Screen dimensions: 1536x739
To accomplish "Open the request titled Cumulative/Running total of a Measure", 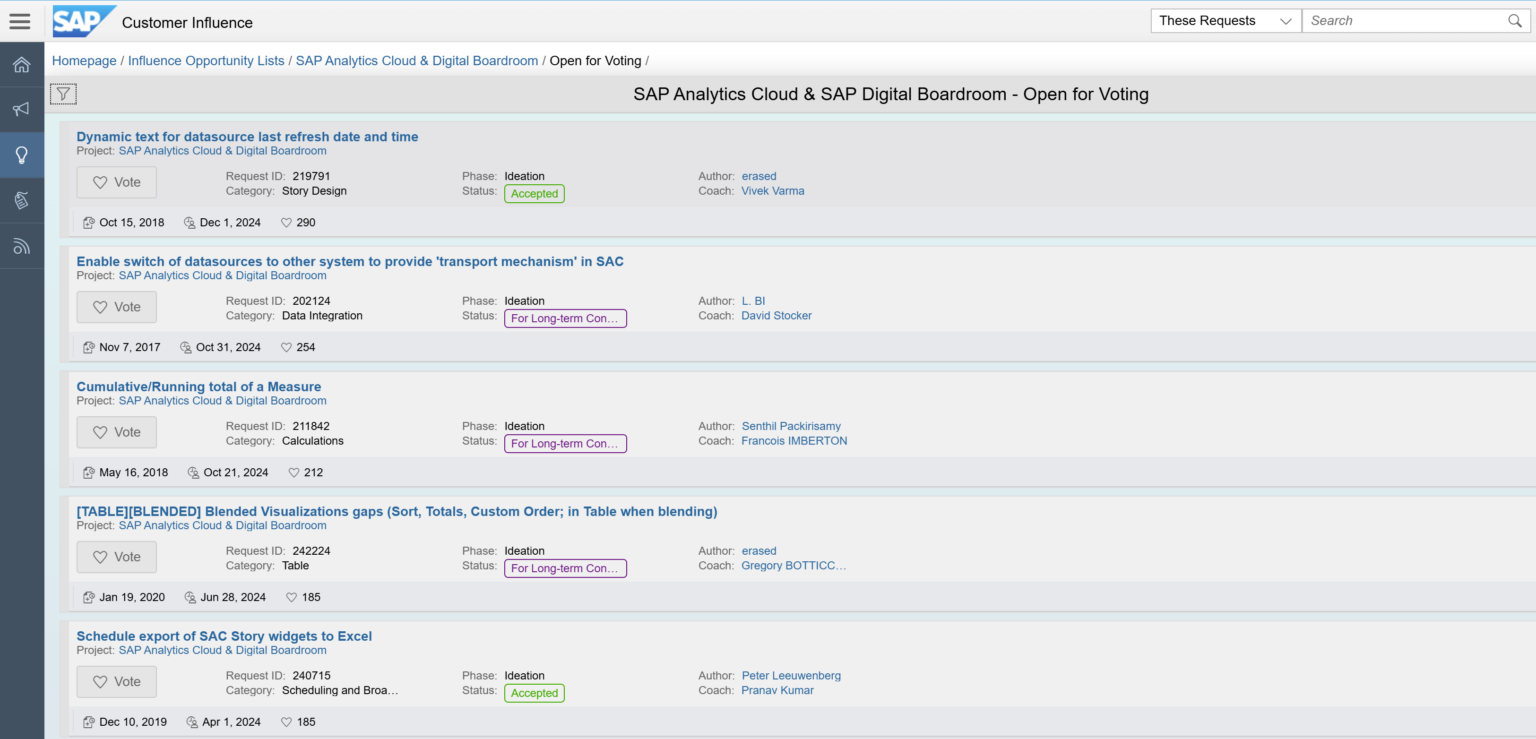I will tap(198, 386).
